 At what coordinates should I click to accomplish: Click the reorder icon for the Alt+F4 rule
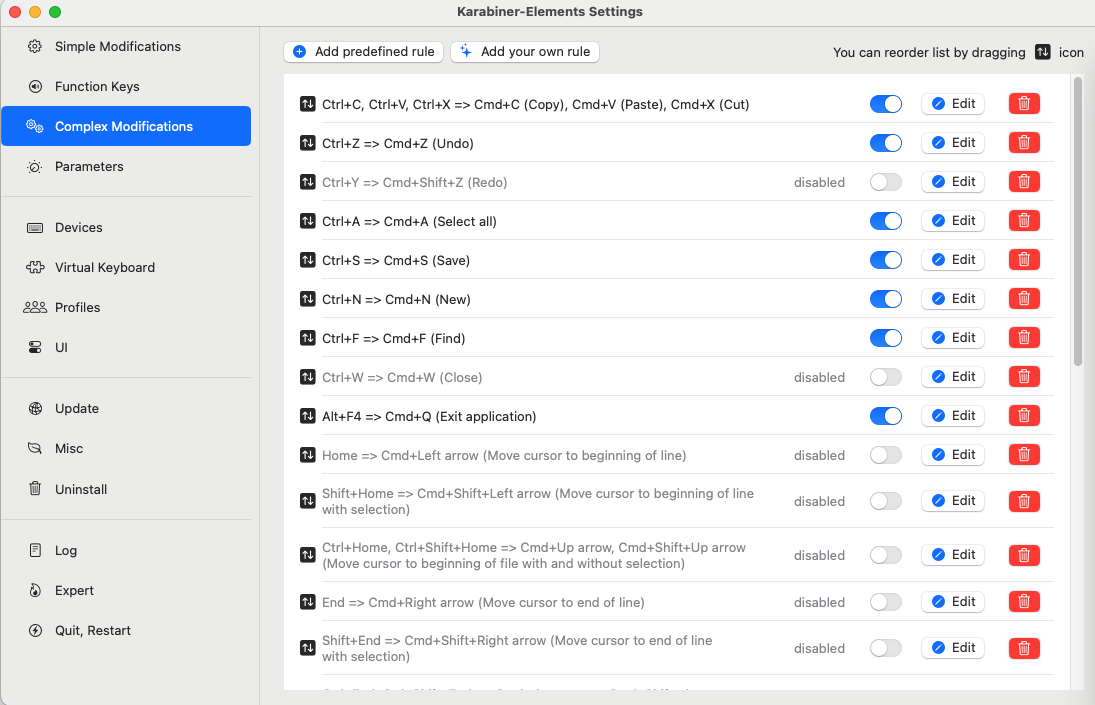(307, 416)
